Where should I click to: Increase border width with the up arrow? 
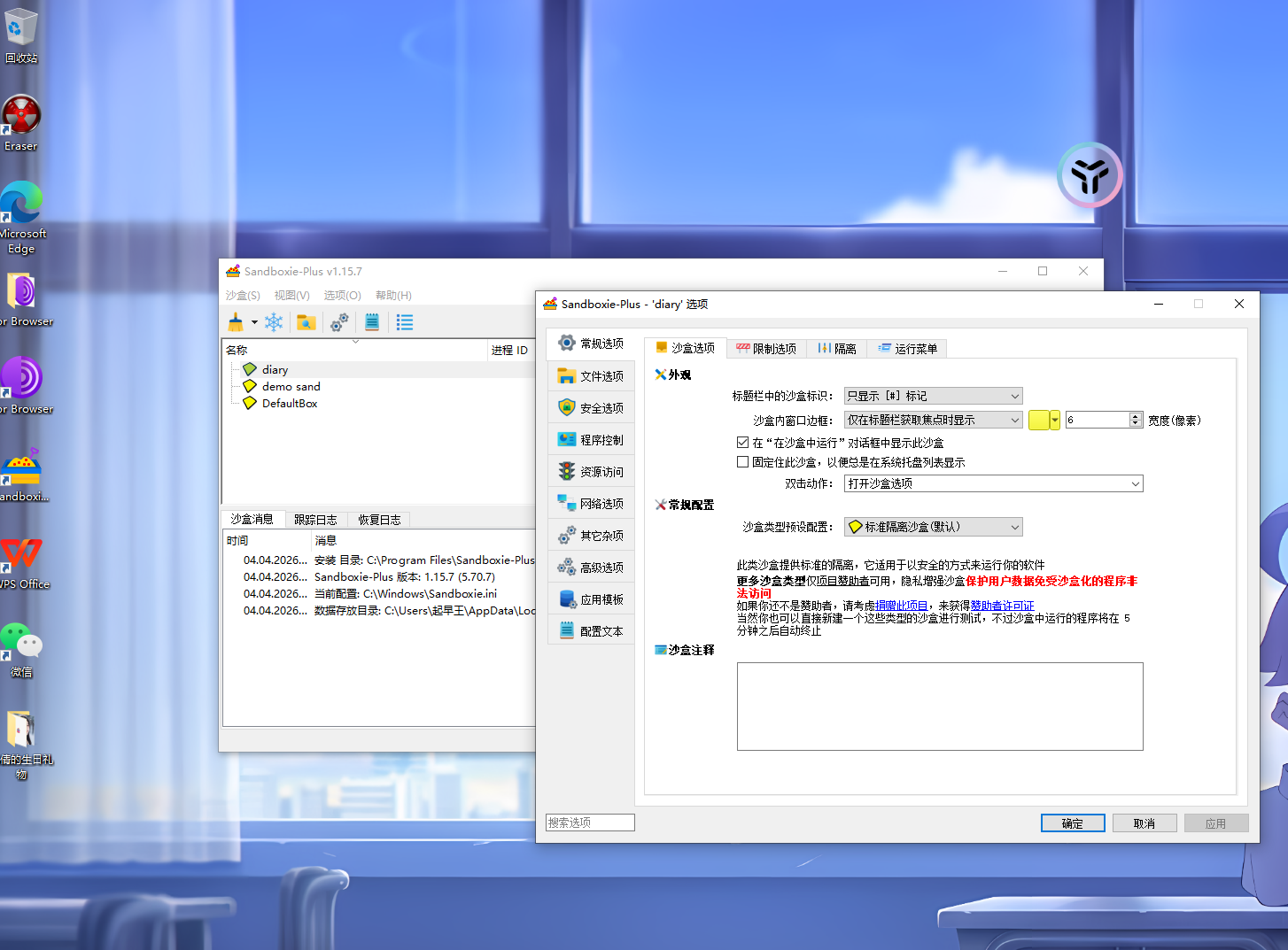click(x=1136, y=416)
